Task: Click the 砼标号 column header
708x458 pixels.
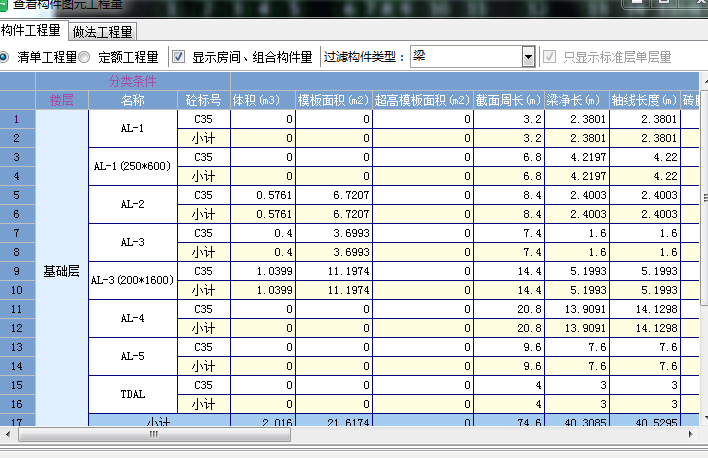Action: click(204, 100)
